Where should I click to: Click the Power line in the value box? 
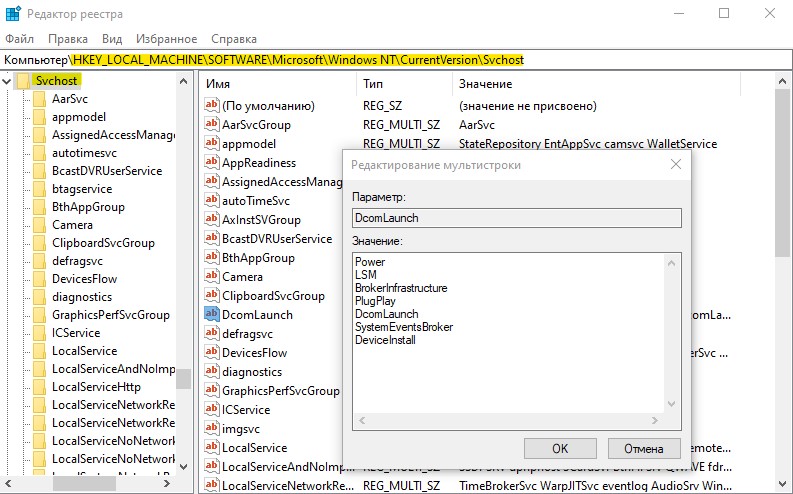tap(370, 262)
